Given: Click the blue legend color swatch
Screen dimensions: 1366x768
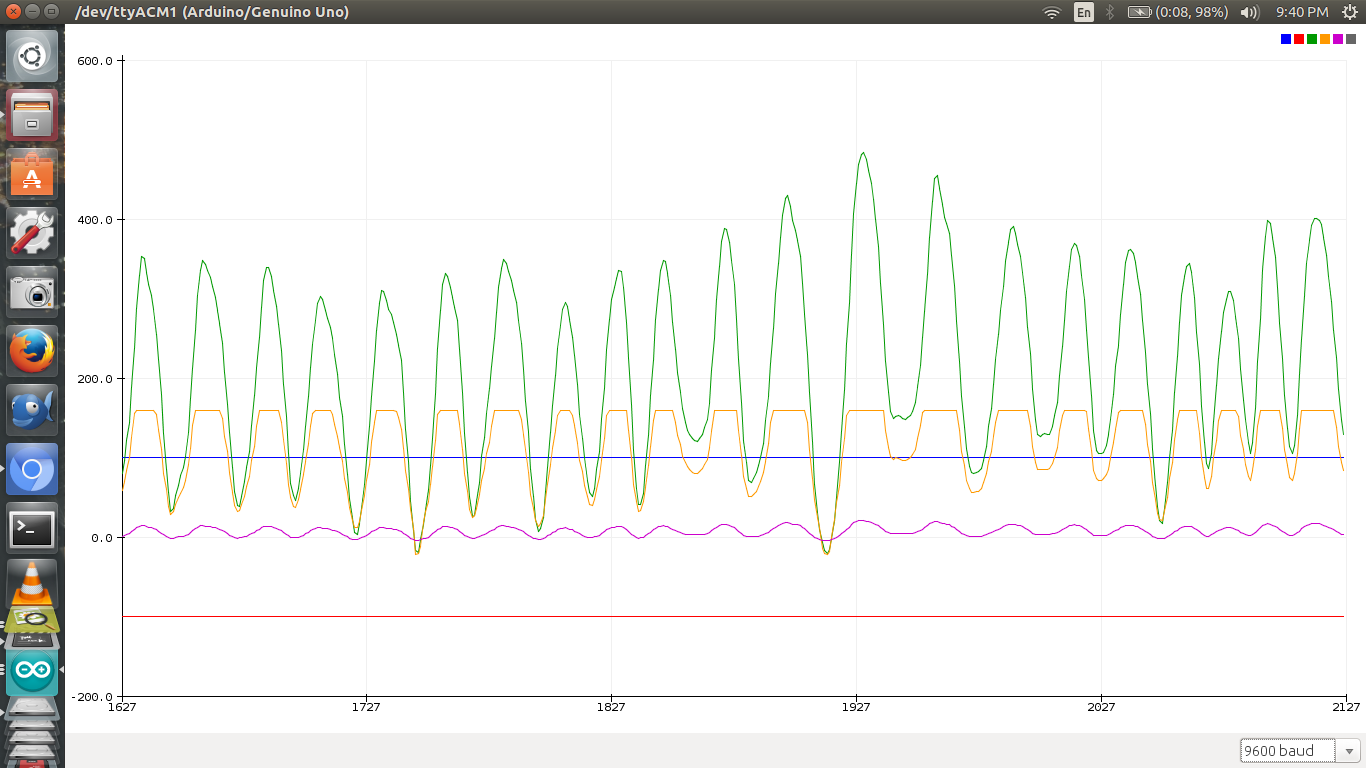Looking at the screenshot, I should 1286,39.
